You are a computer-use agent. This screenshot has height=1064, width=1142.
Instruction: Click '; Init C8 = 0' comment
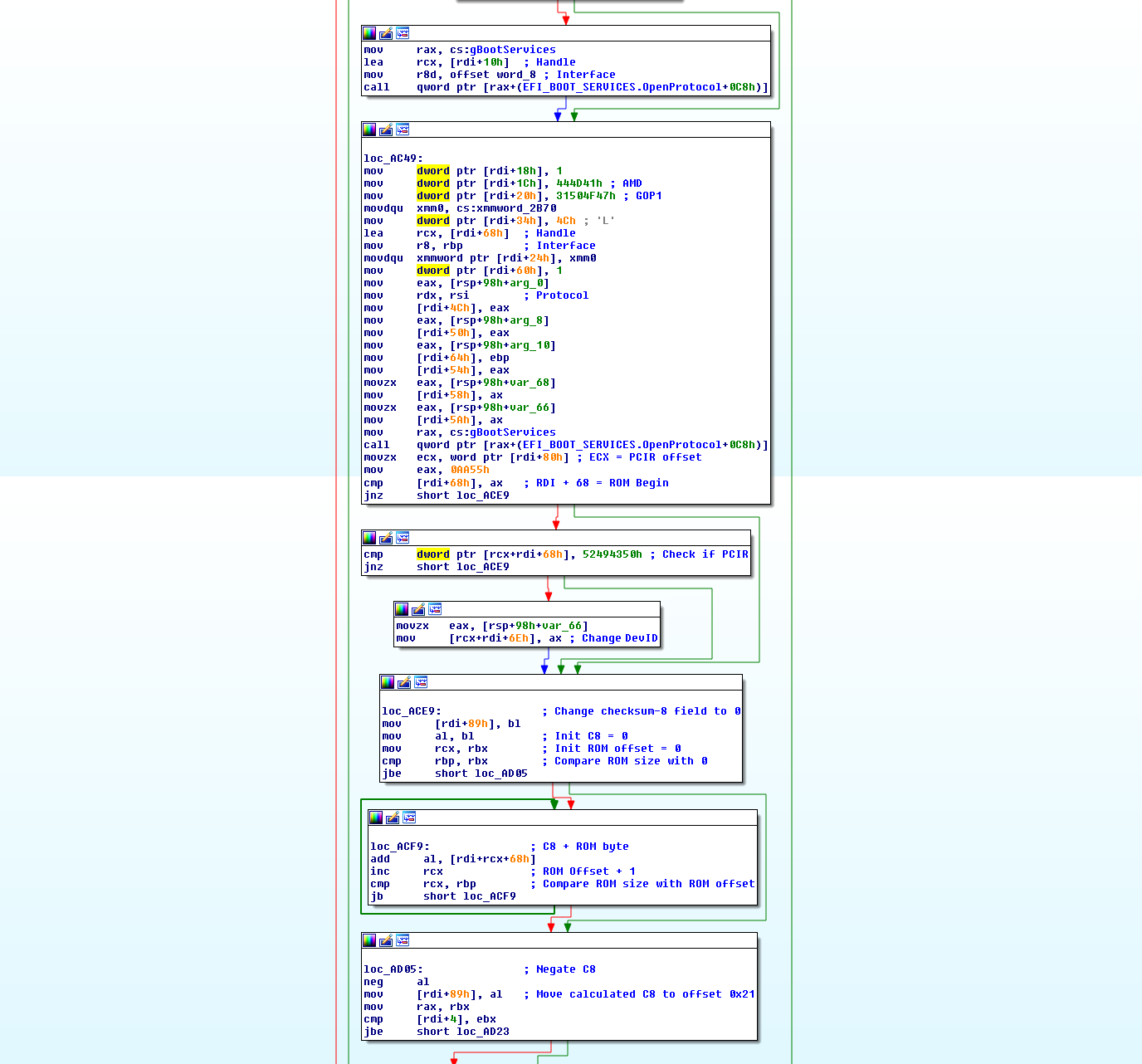(x=585, y=736)
